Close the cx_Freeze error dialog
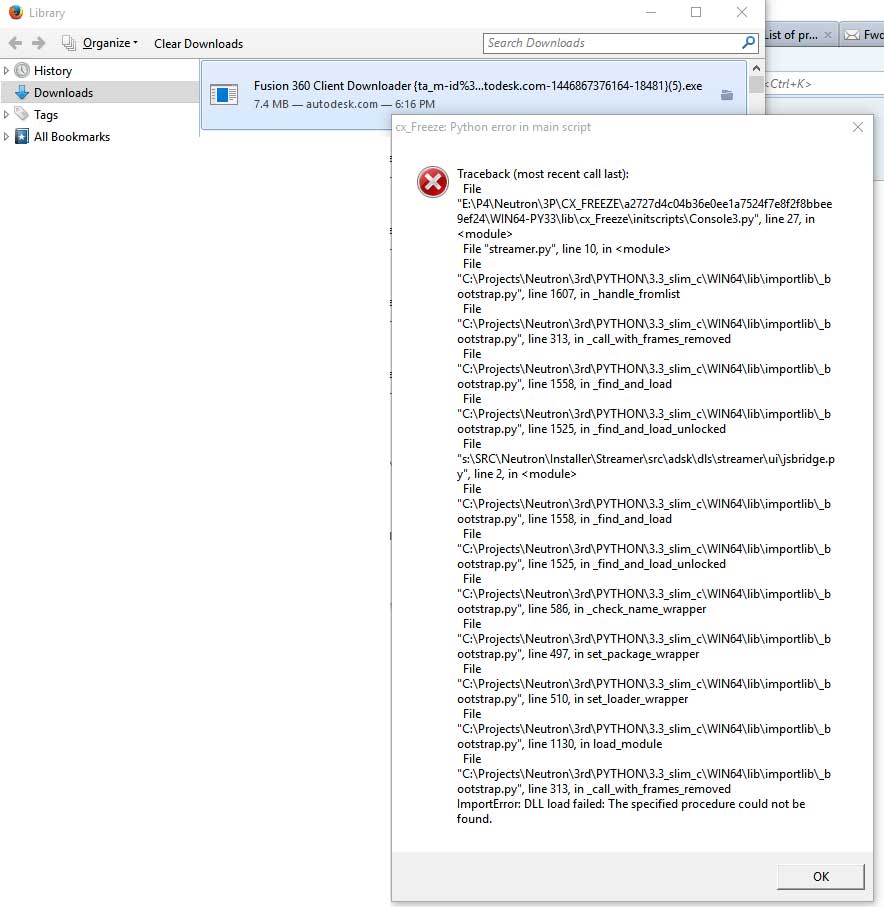Screen dimensions: 884x907 point(857,127)
